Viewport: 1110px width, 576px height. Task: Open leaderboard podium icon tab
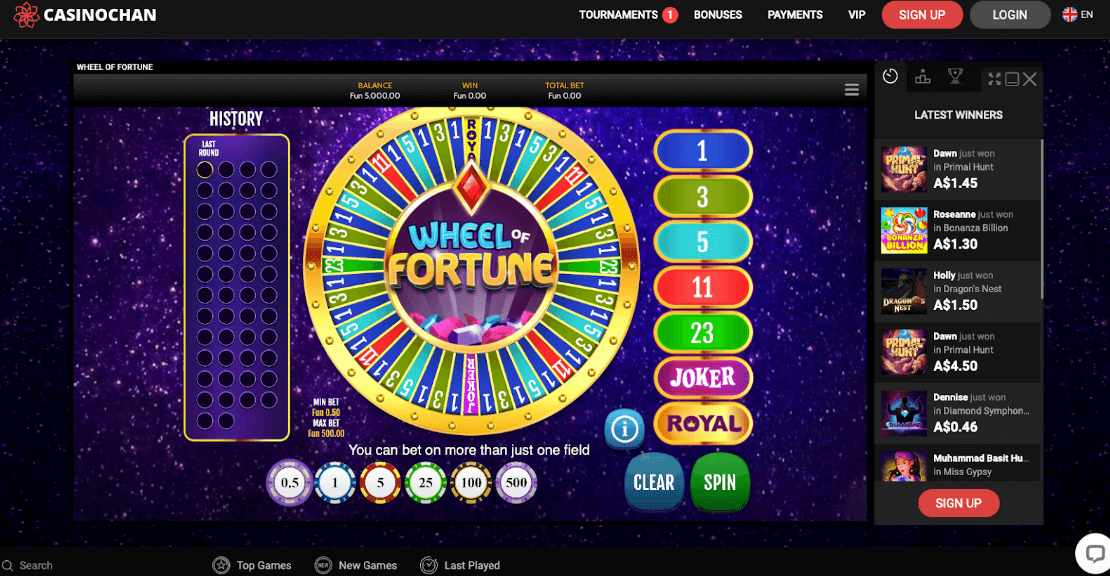(x=922, y=76)
